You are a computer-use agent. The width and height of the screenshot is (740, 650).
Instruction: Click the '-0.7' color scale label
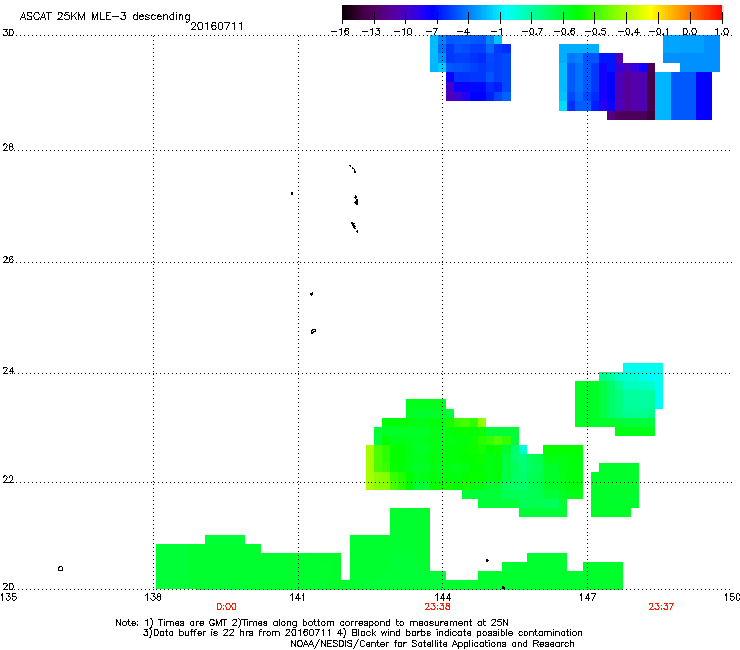point(532,32)
